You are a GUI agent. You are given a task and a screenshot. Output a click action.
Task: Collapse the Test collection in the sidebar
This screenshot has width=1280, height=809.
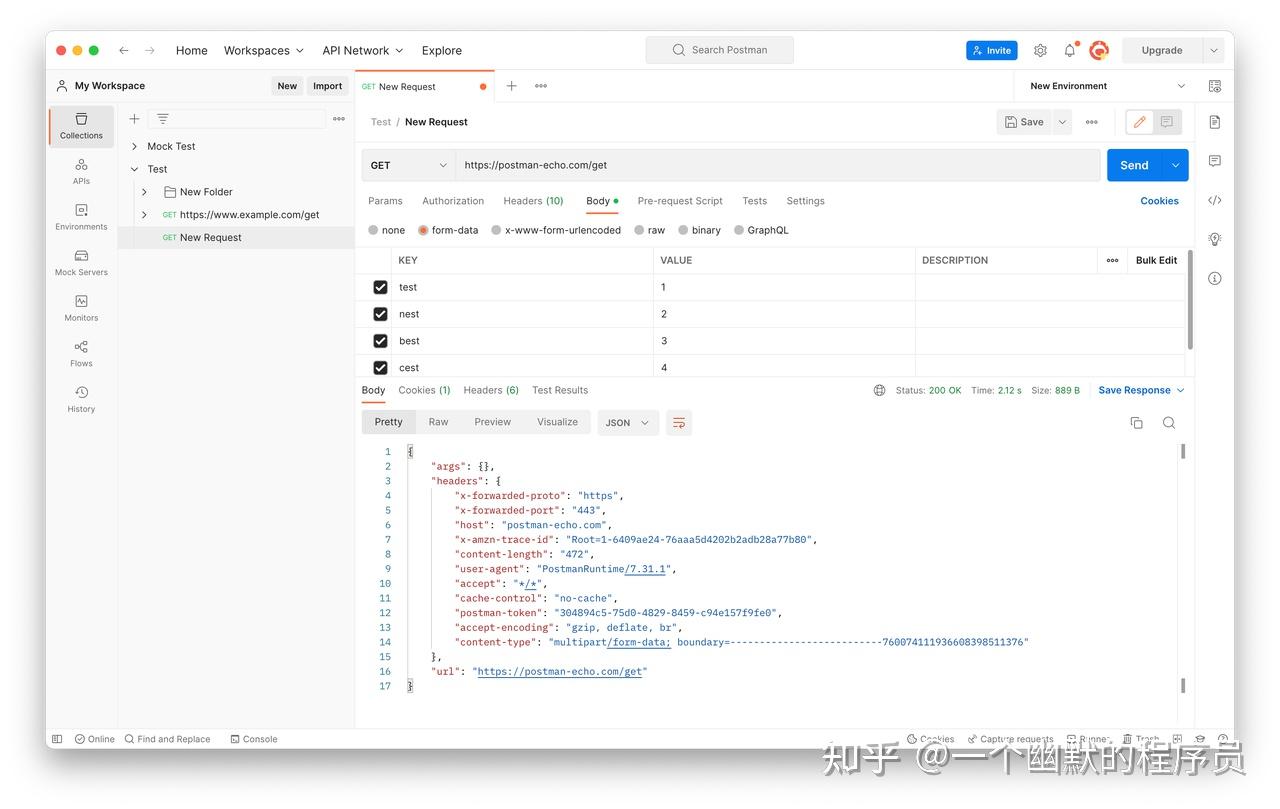tap(133, 168)
